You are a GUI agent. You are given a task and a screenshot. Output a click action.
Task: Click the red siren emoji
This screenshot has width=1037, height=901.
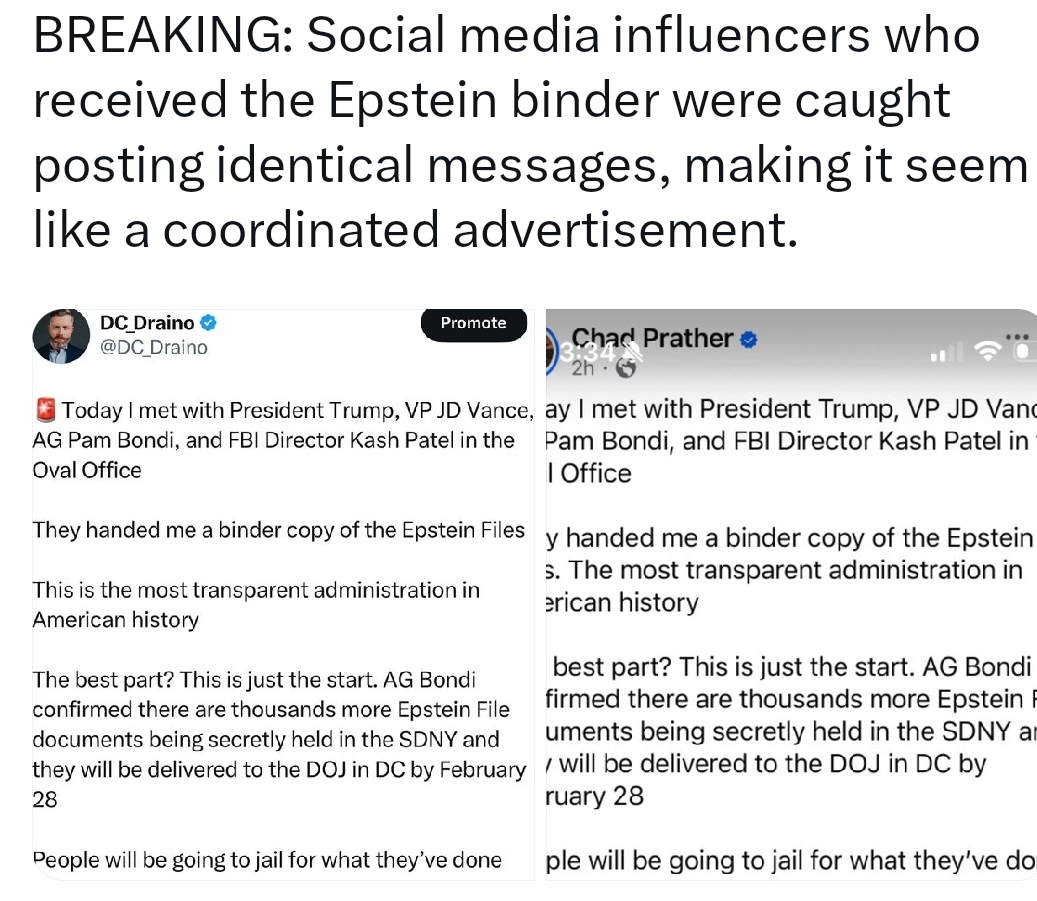click(44, 409)
